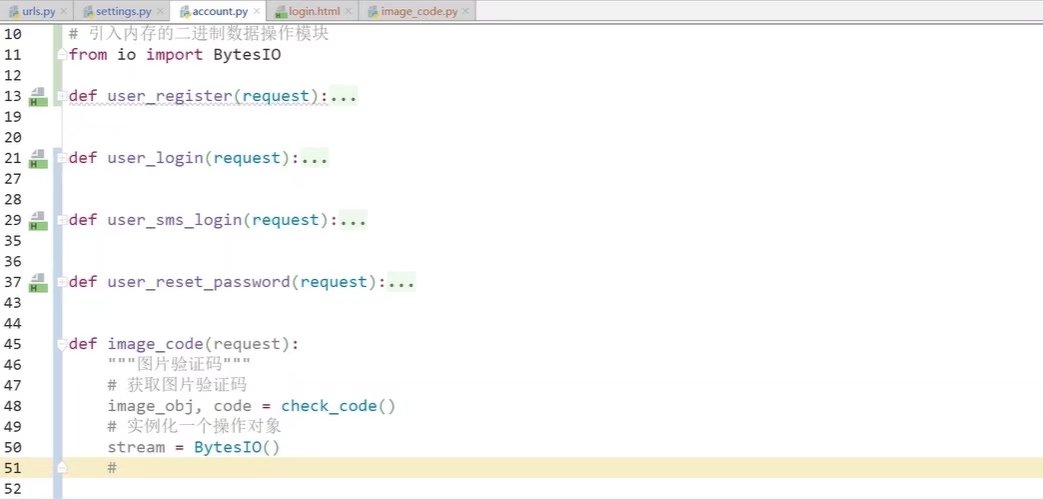
Task: Close the settings.py tab
Action: pos(160,11)
